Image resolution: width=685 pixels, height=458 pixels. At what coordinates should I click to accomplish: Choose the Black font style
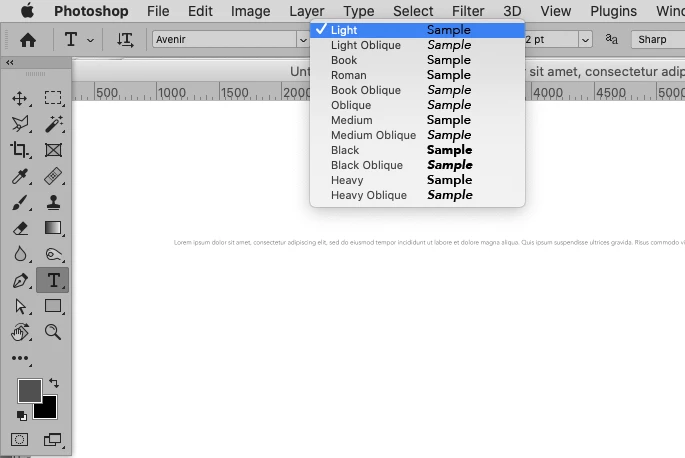[417, 150]
